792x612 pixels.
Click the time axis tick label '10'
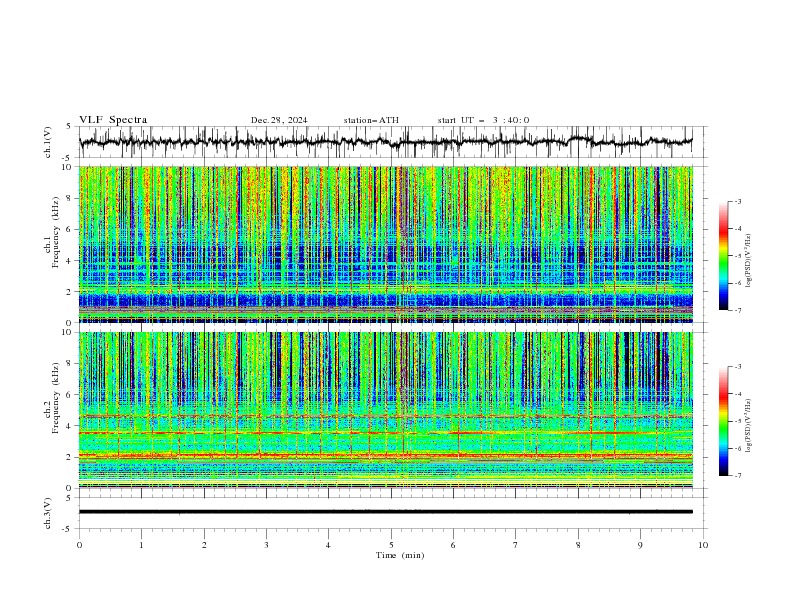click(703, 545)
